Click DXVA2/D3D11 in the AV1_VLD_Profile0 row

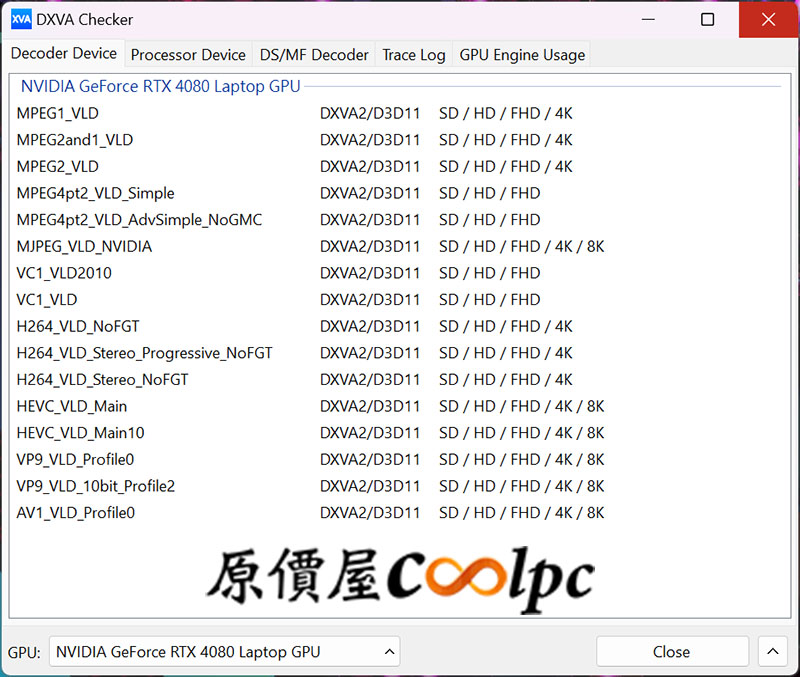click(370, 513)
